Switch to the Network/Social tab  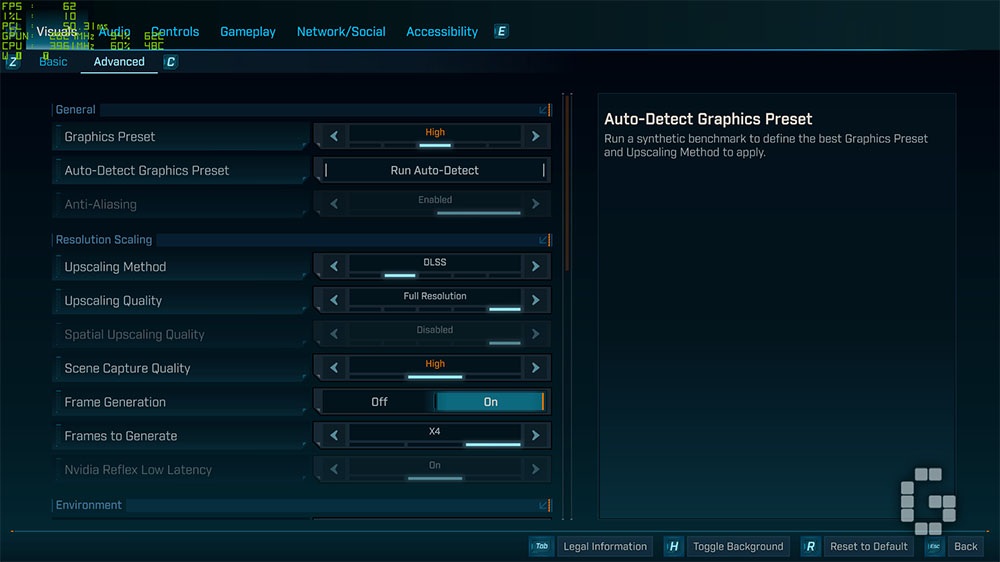pos(341,31)
